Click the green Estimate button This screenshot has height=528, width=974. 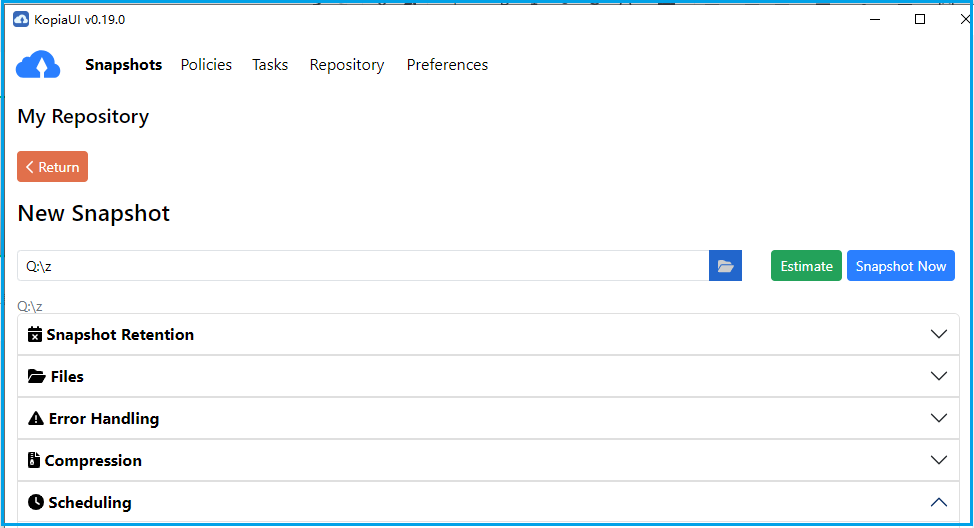coord(806,266)
